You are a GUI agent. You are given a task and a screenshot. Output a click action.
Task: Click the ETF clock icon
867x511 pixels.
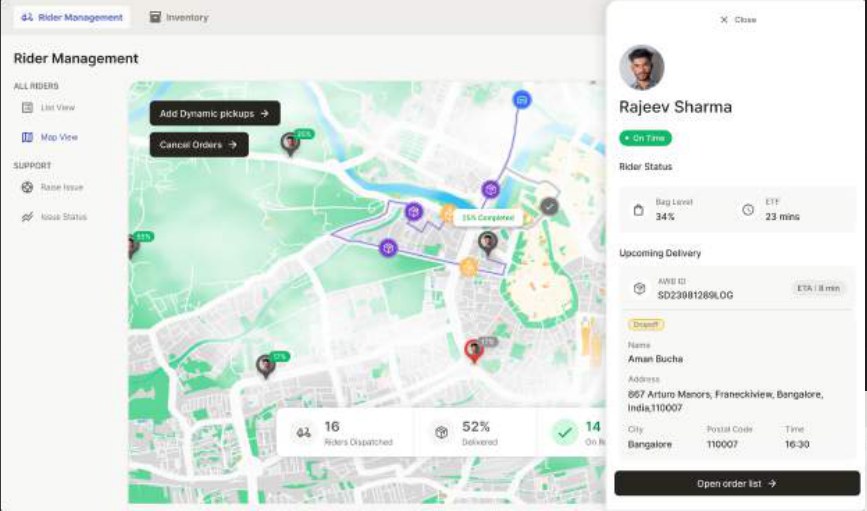click(748, 210)
